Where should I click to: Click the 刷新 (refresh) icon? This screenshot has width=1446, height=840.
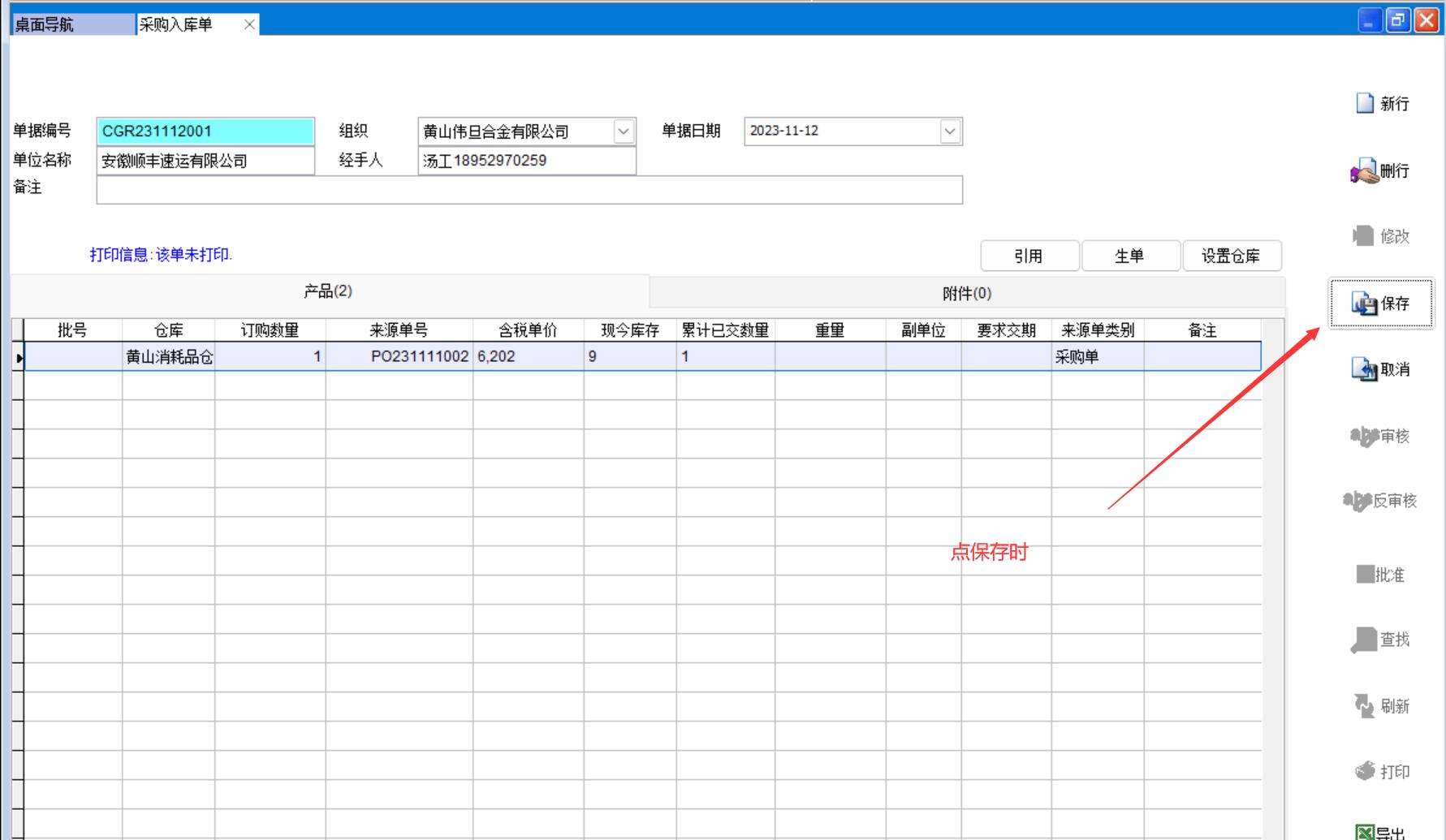1364,706
